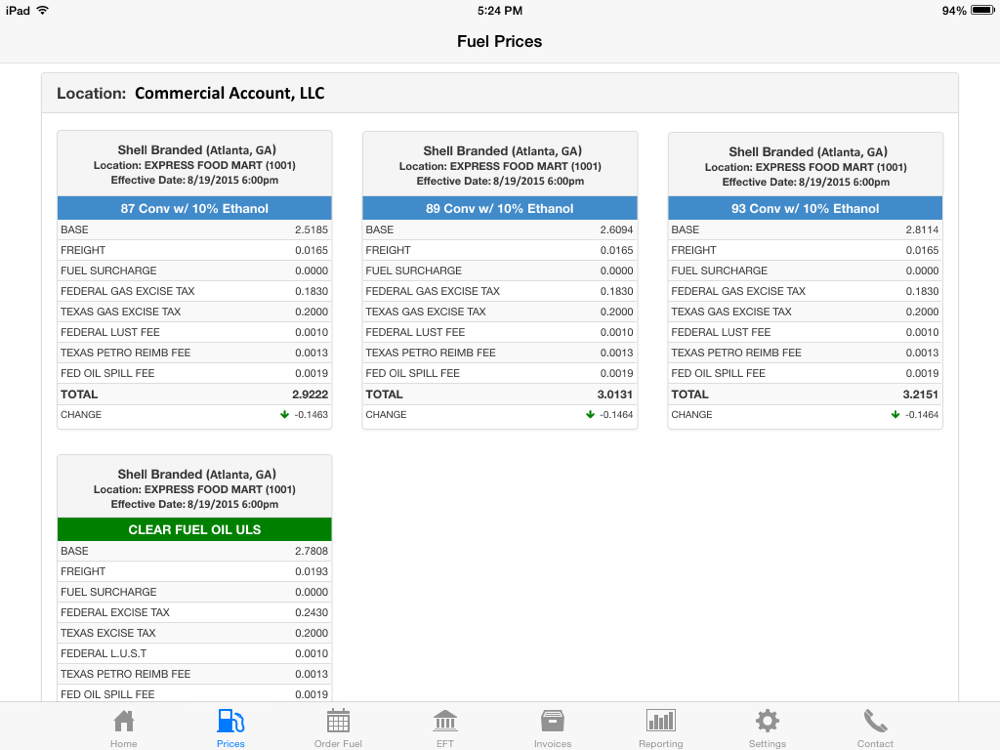
Task: Click TOTAL value 3.0131
Action: pos(615,394)
